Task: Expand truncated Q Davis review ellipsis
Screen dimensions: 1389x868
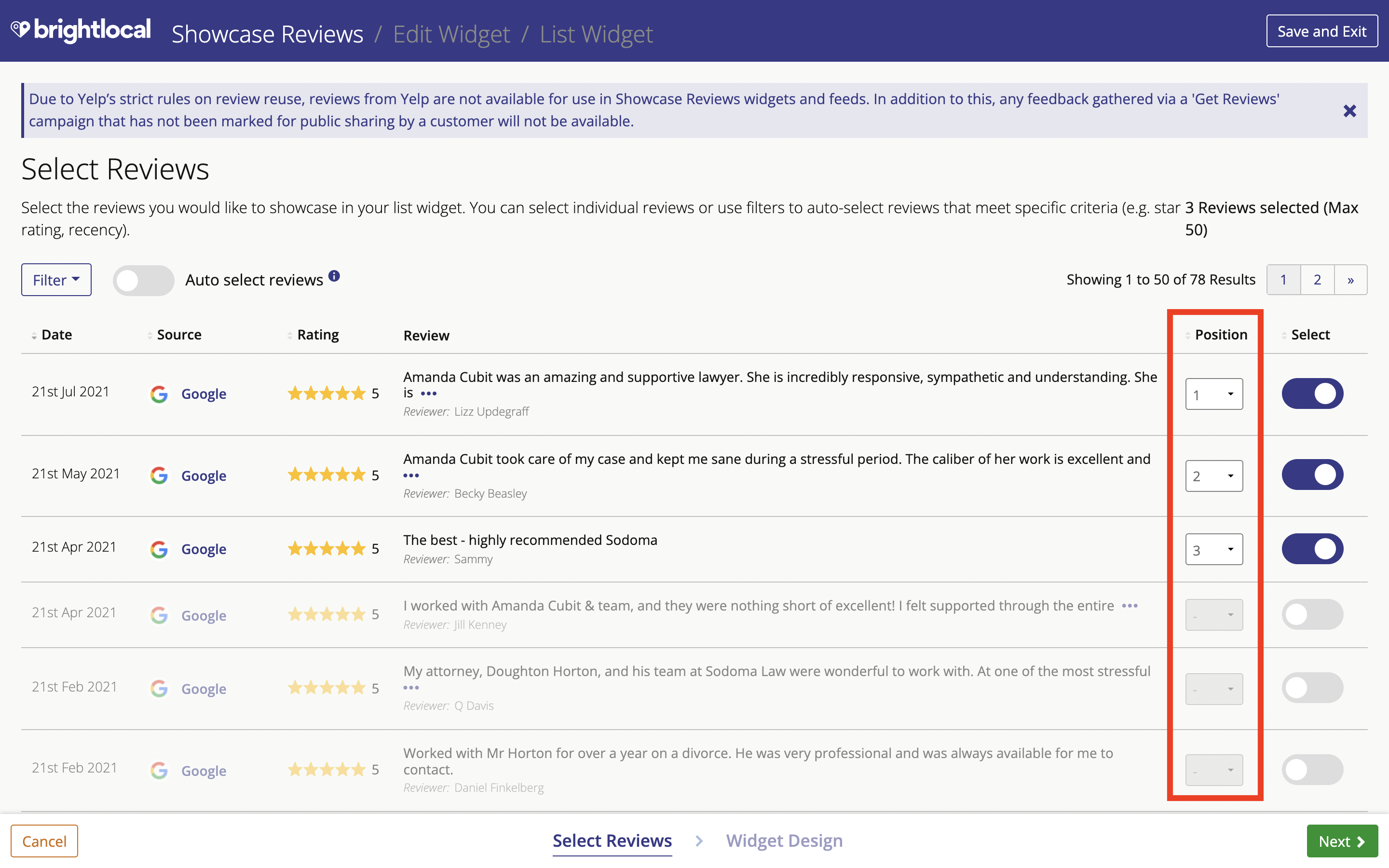Action: [x=411, y=688]
